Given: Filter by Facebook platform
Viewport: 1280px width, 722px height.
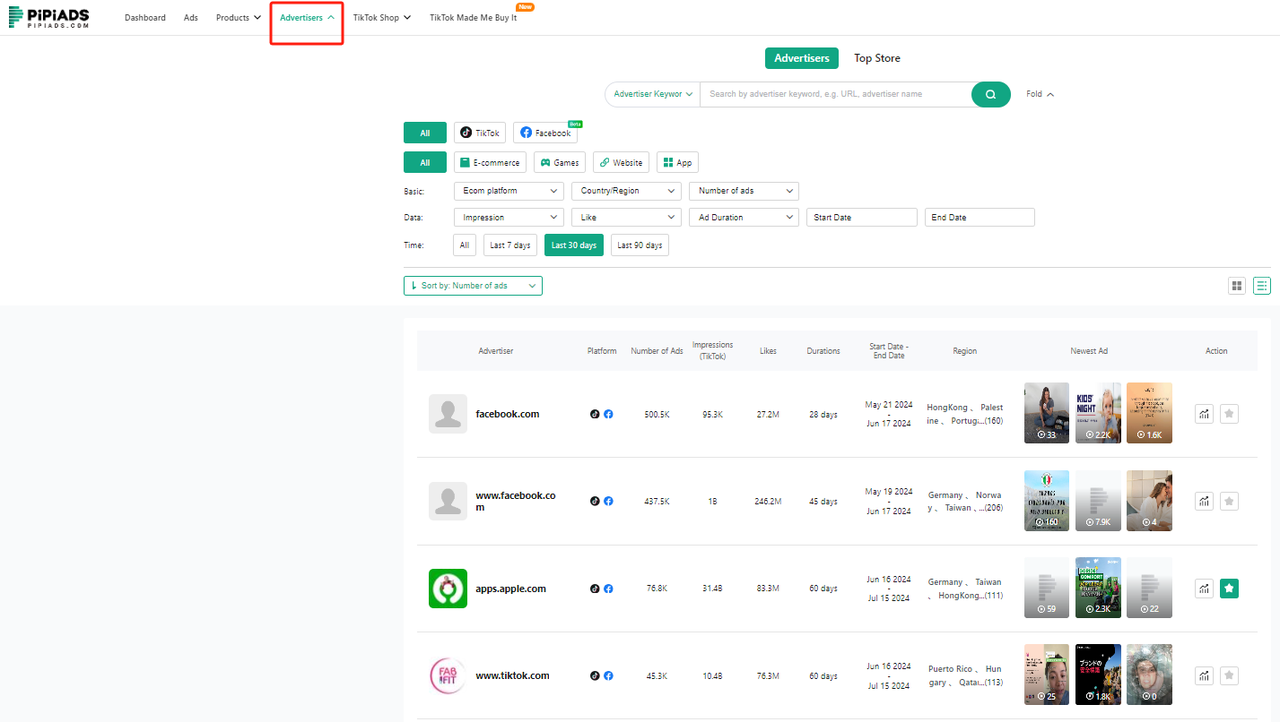Looking at the screenshot, I should (x=545, y=133).
